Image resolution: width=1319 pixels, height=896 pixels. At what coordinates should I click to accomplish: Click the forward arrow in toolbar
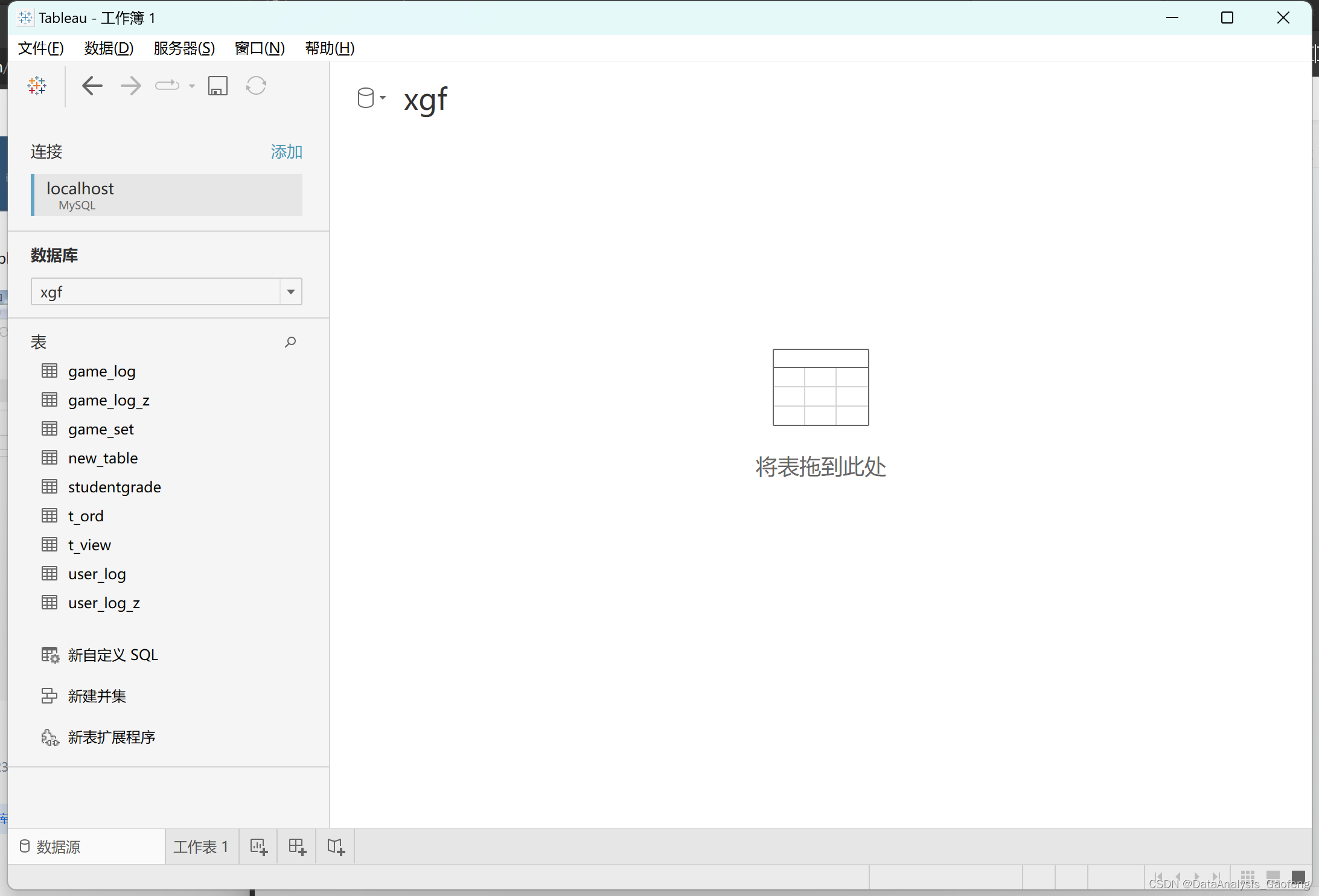tap(130, 86)
